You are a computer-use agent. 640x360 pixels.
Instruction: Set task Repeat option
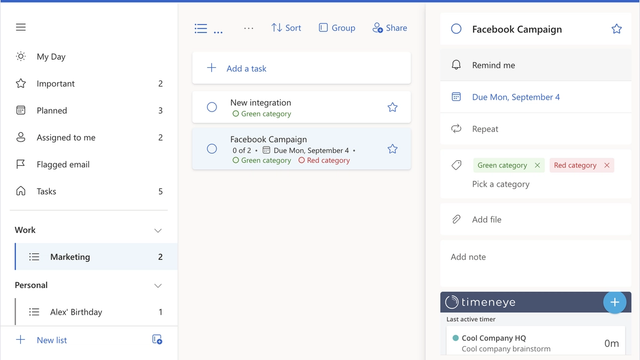pyautogui.click(x=536, y=129)
